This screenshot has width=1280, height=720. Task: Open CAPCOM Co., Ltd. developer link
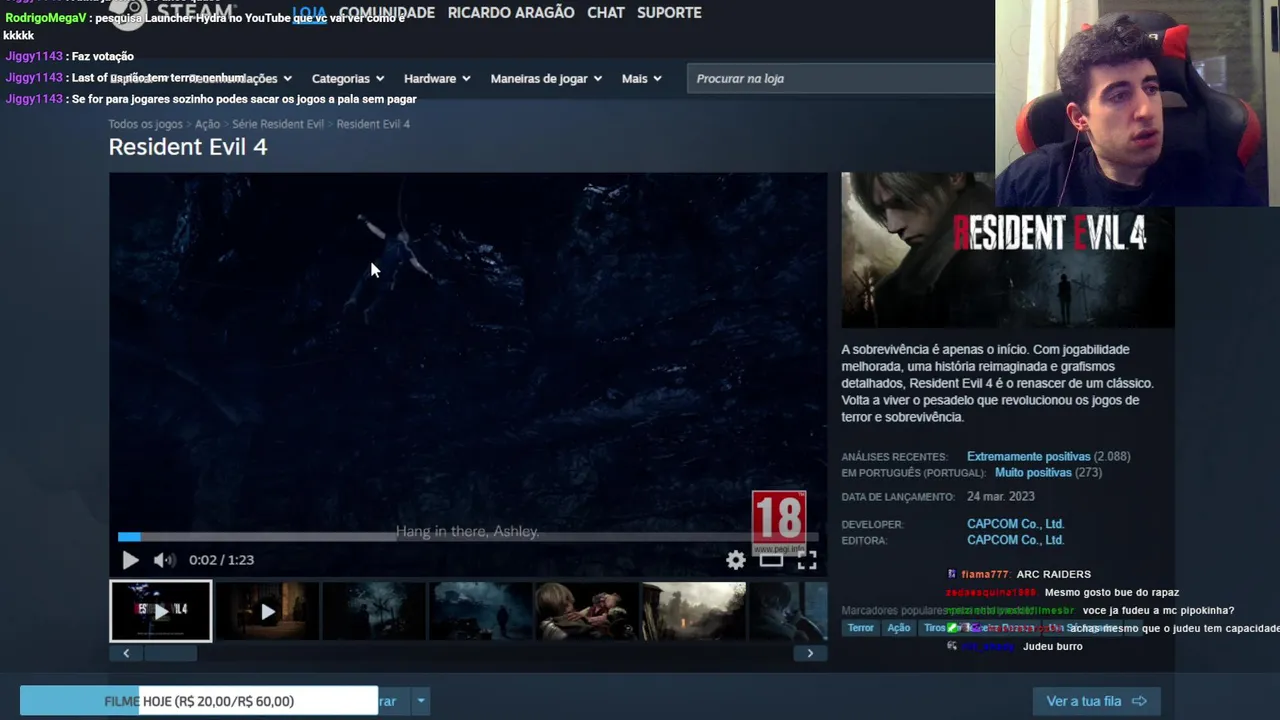(1015, 524)
